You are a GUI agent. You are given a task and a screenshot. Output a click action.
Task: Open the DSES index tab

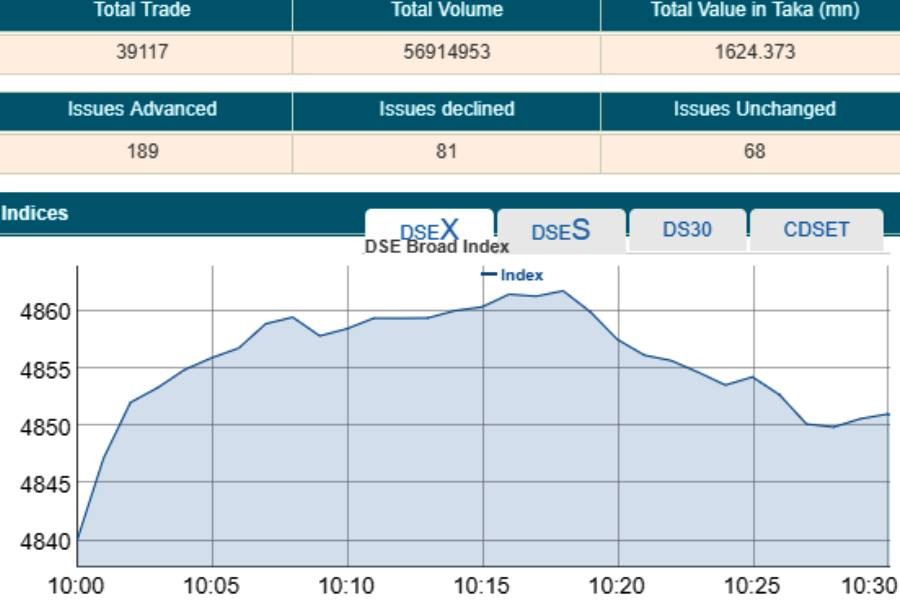pos(560,231)
